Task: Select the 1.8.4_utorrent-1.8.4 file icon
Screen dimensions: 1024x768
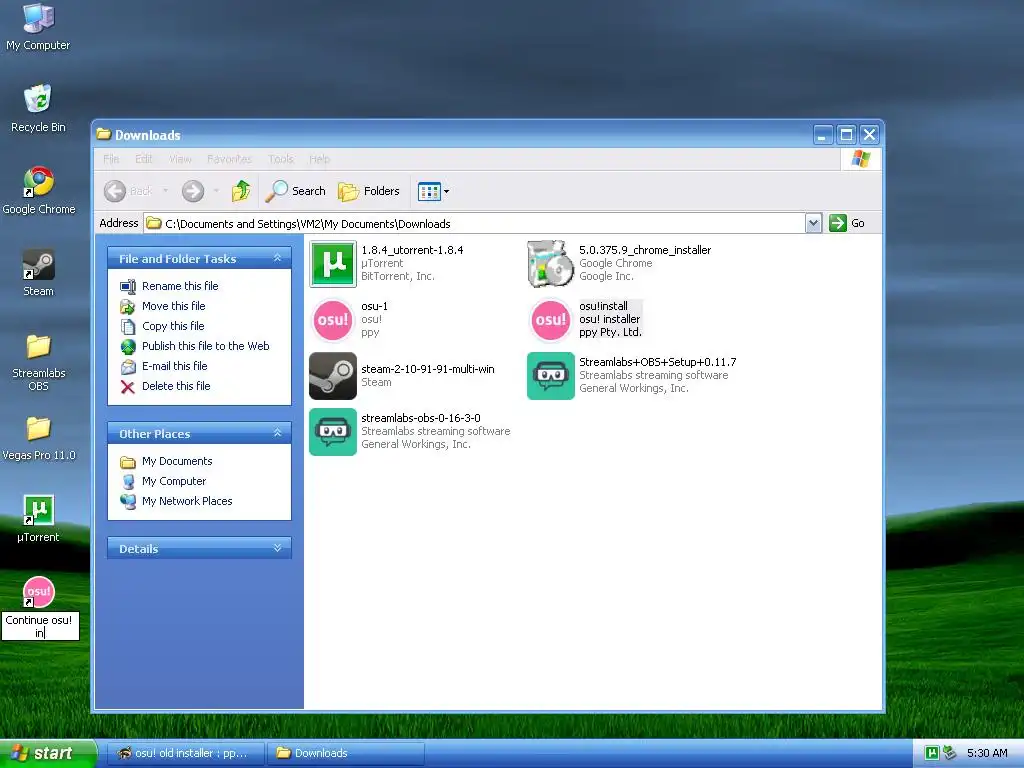Action: click(x=333, y=264)
